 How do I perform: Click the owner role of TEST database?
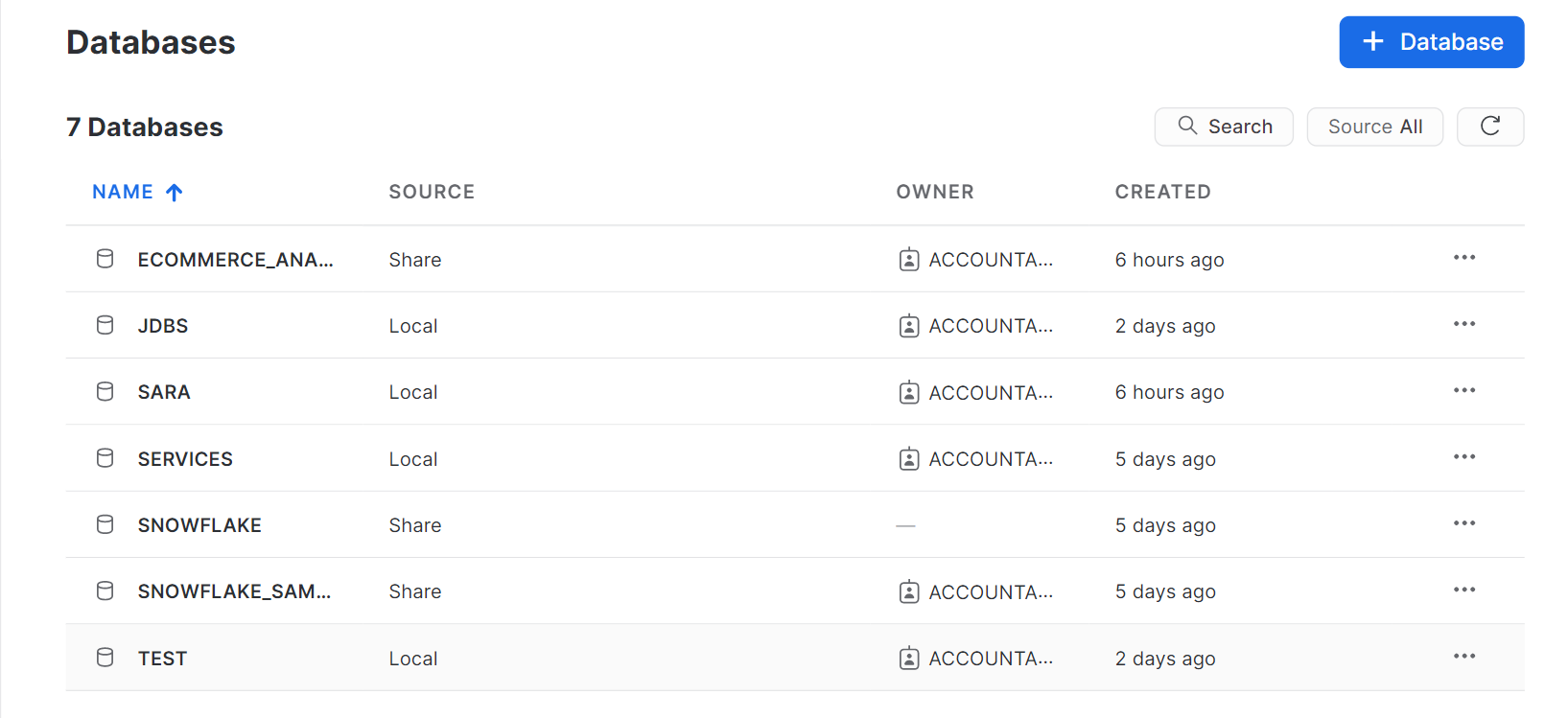tap(990, 659)
